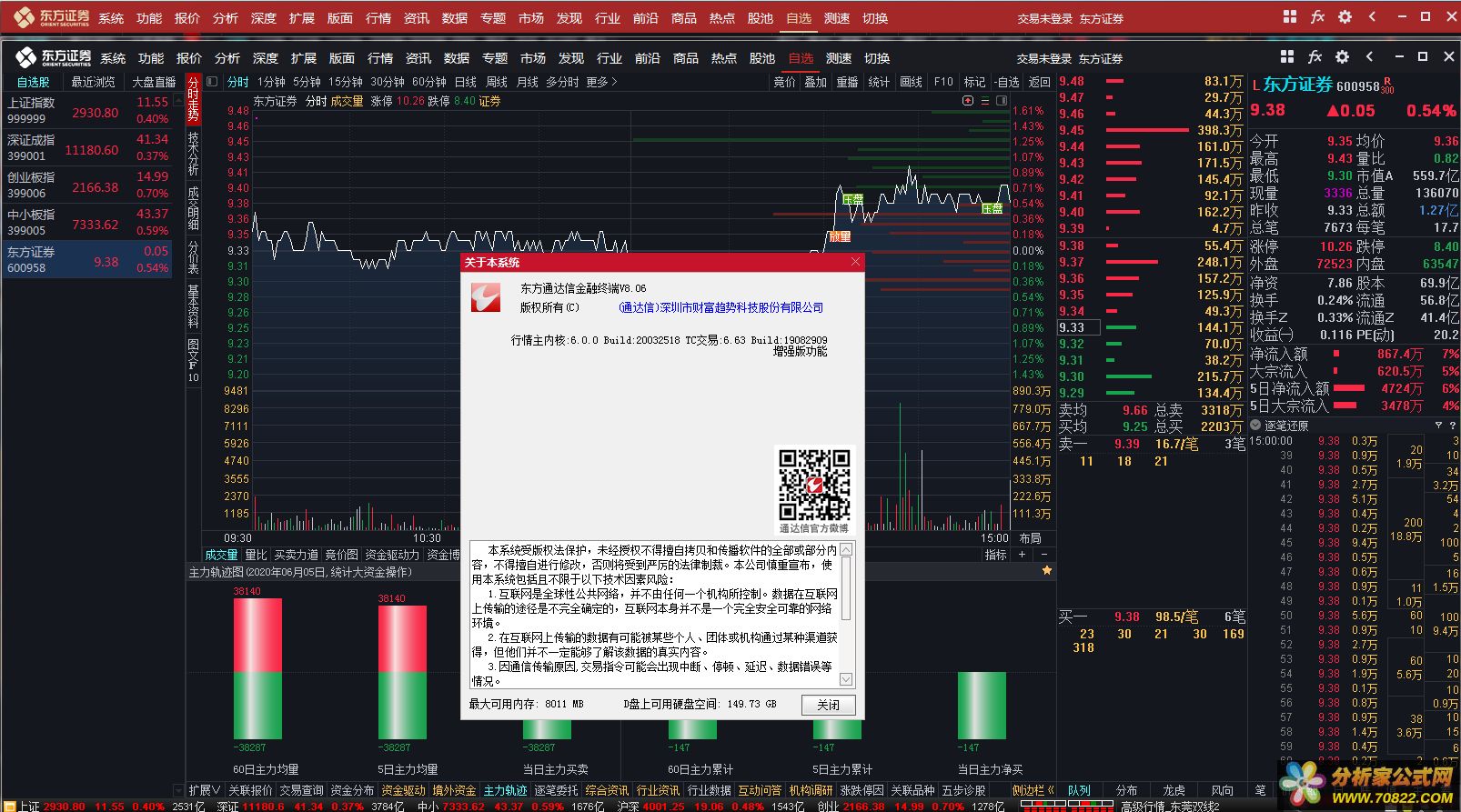Click the minus icon next to 指标
The image size is (1461, 812).
[x=1043, y=554]
